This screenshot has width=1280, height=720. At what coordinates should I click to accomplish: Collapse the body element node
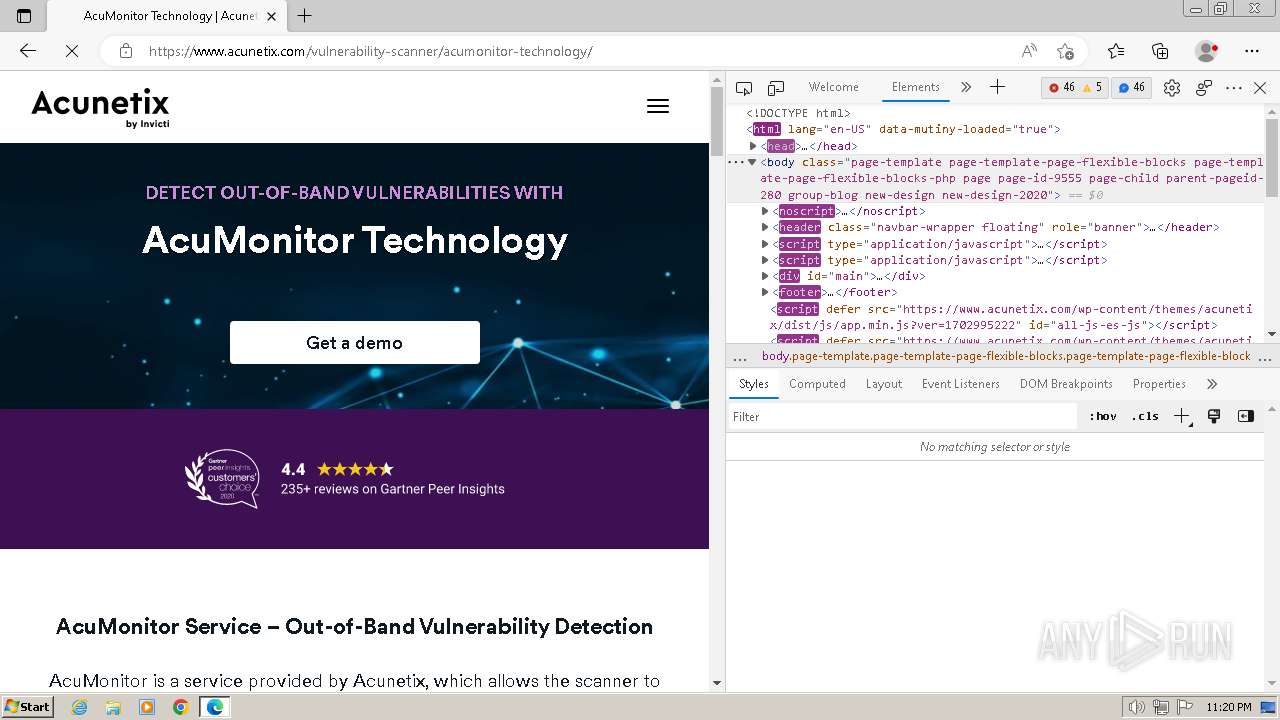pyautogui.click(x=752, y=162)
